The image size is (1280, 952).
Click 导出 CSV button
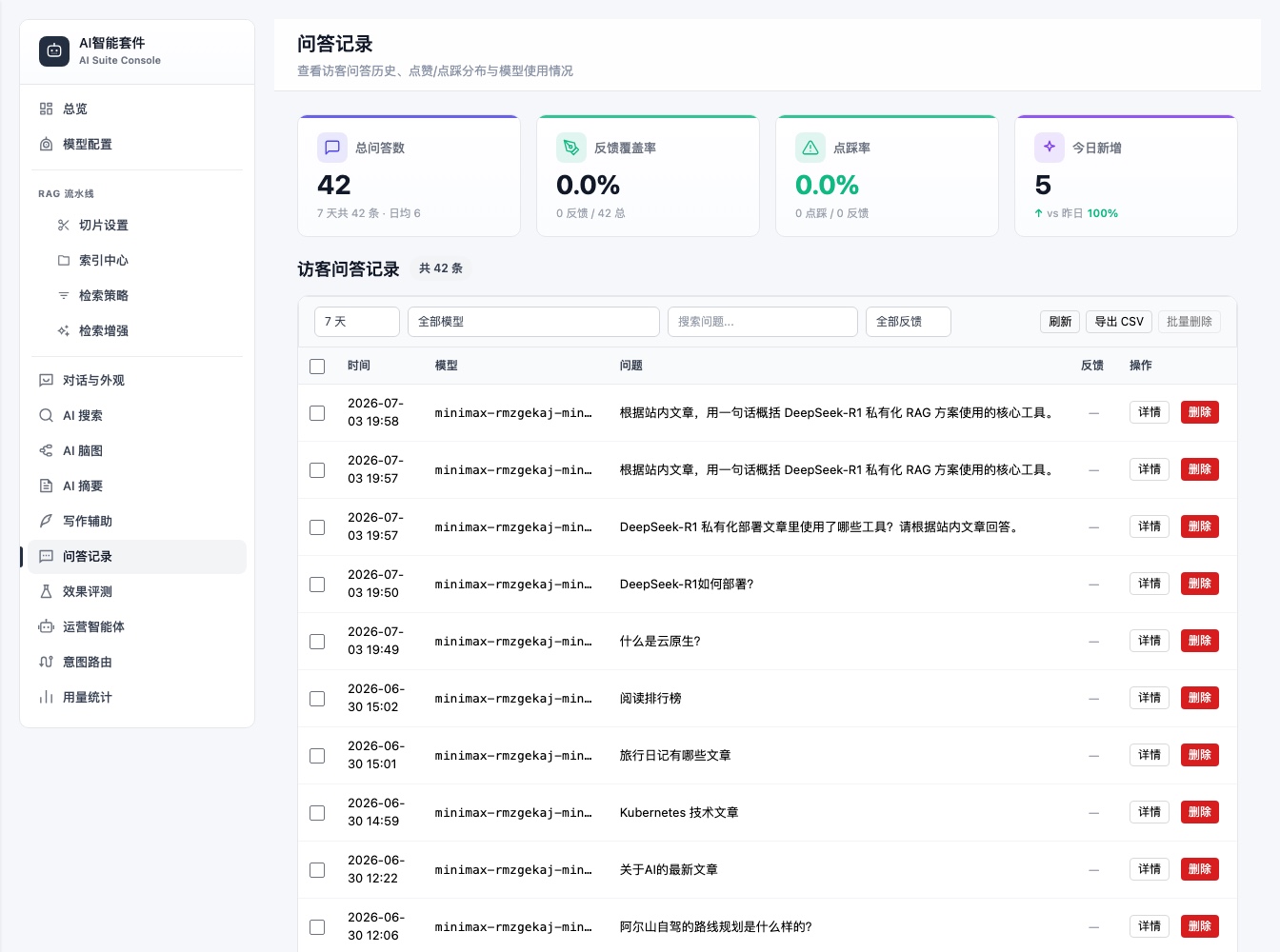(x=1119, y=322)
